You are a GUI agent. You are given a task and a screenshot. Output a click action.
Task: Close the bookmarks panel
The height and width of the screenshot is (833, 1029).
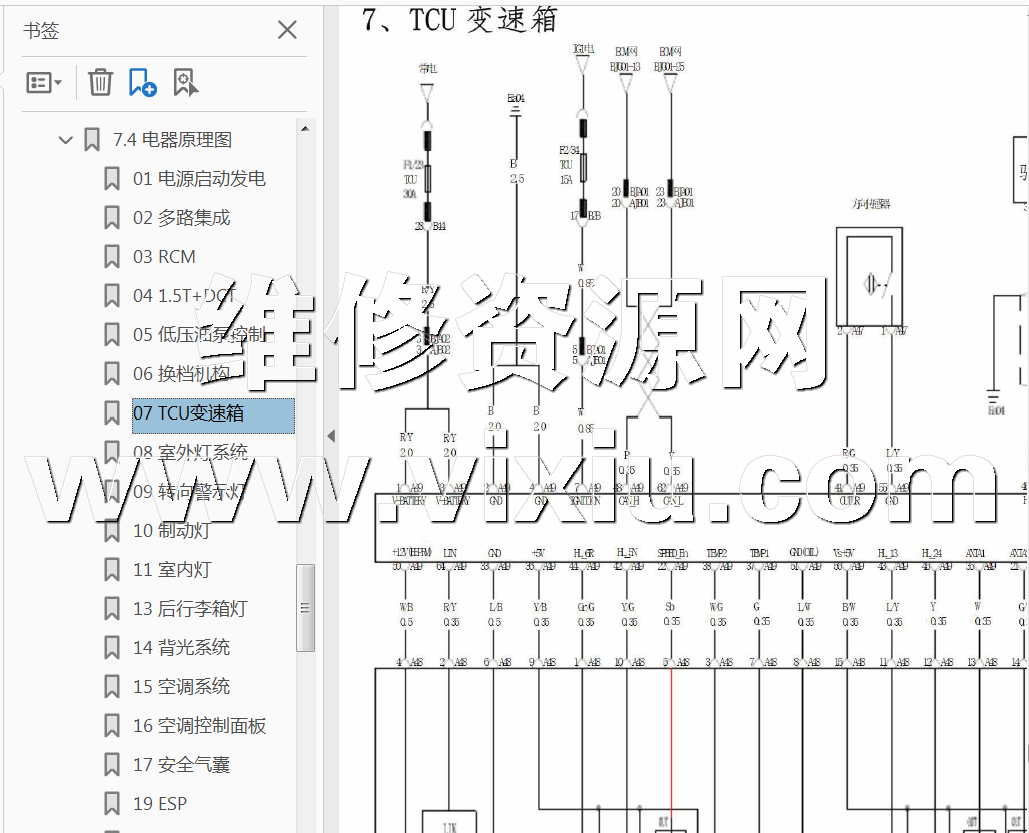(x=287, y=30)
